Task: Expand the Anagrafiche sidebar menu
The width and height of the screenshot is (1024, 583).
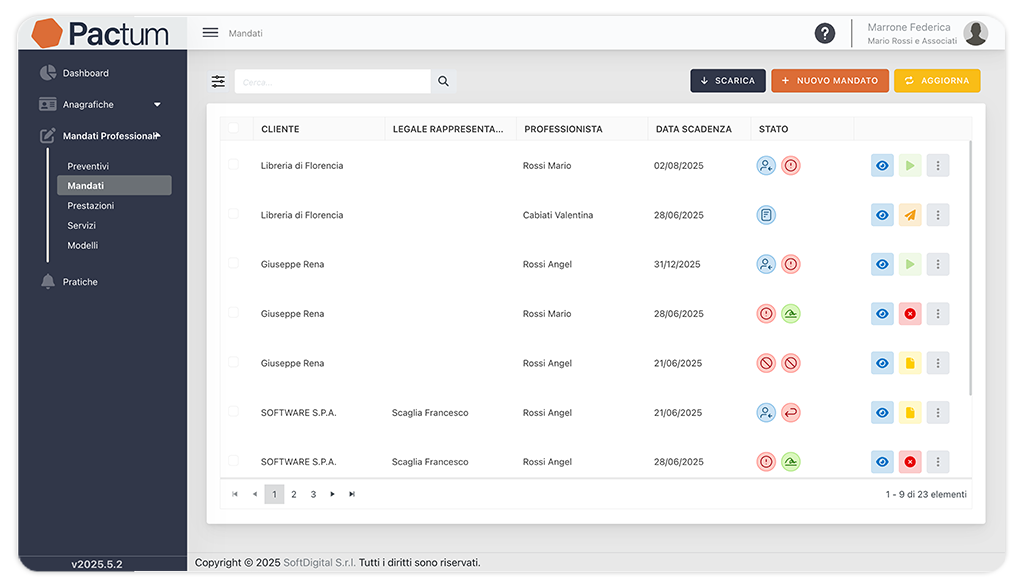Action: coord(157,105)
